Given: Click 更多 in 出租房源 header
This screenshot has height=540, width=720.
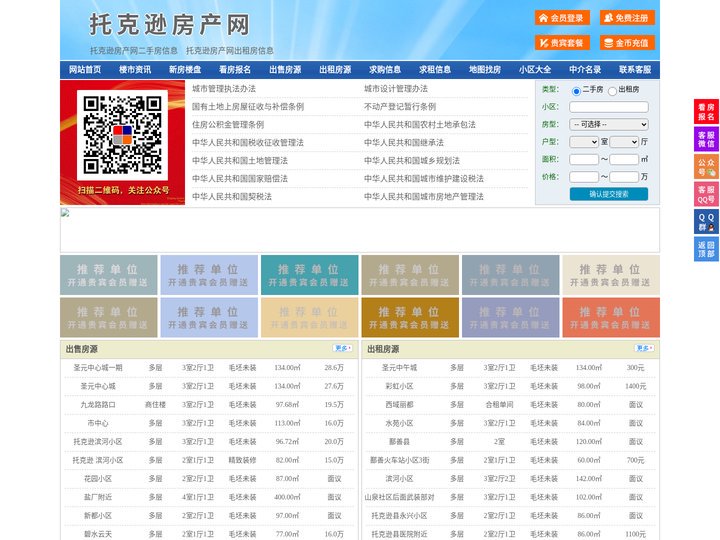Looking at the screenshot, I should coord(644,349).
